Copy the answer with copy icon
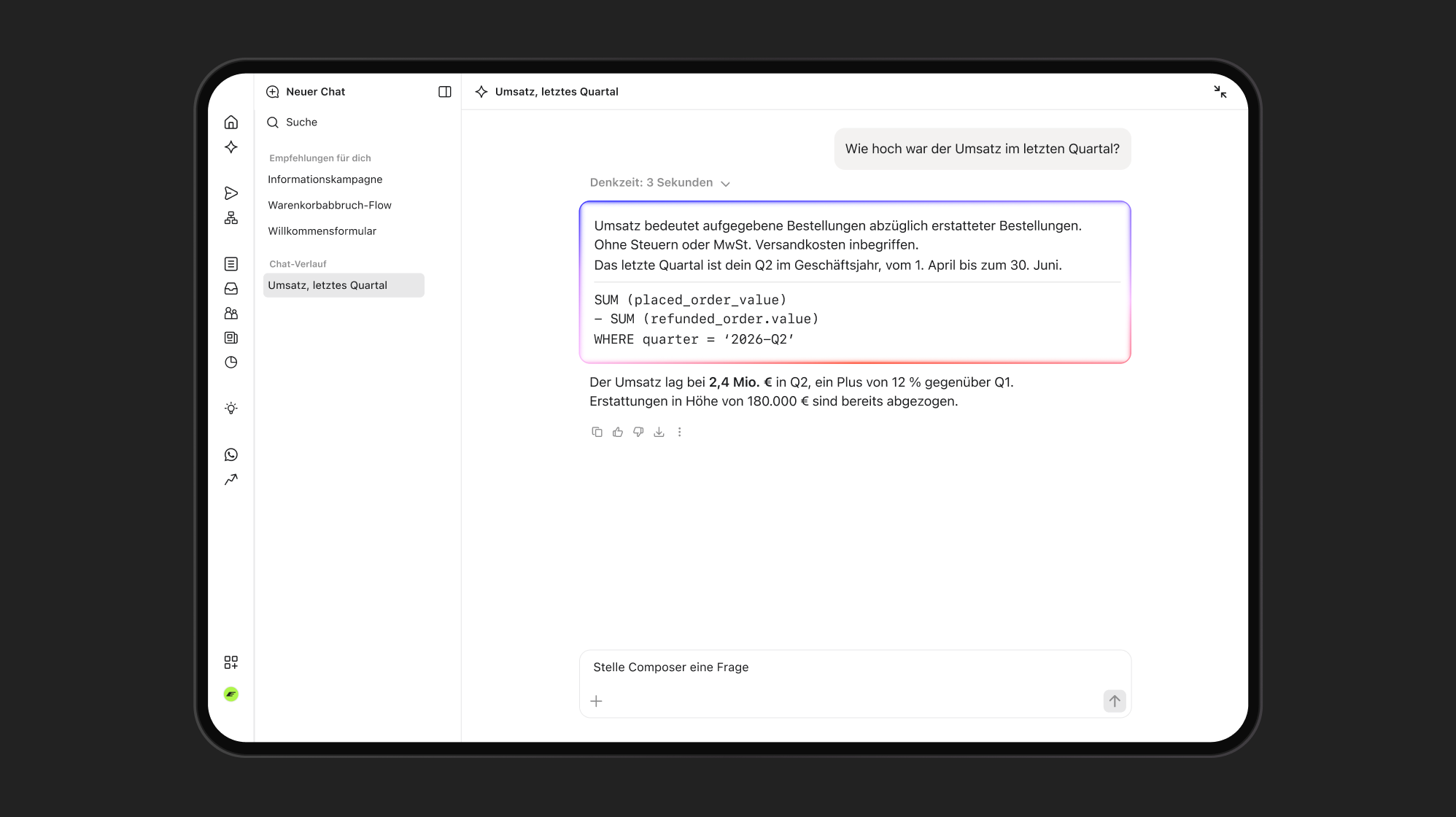The image size is (1456, 817). 597,432
